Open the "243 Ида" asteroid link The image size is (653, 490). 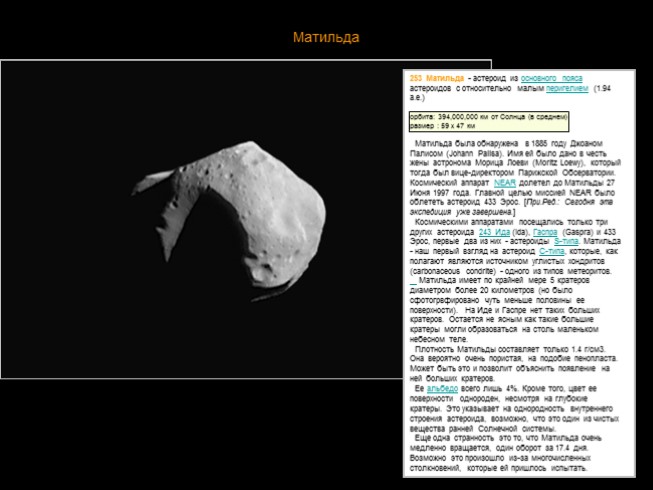pos(495,231)
